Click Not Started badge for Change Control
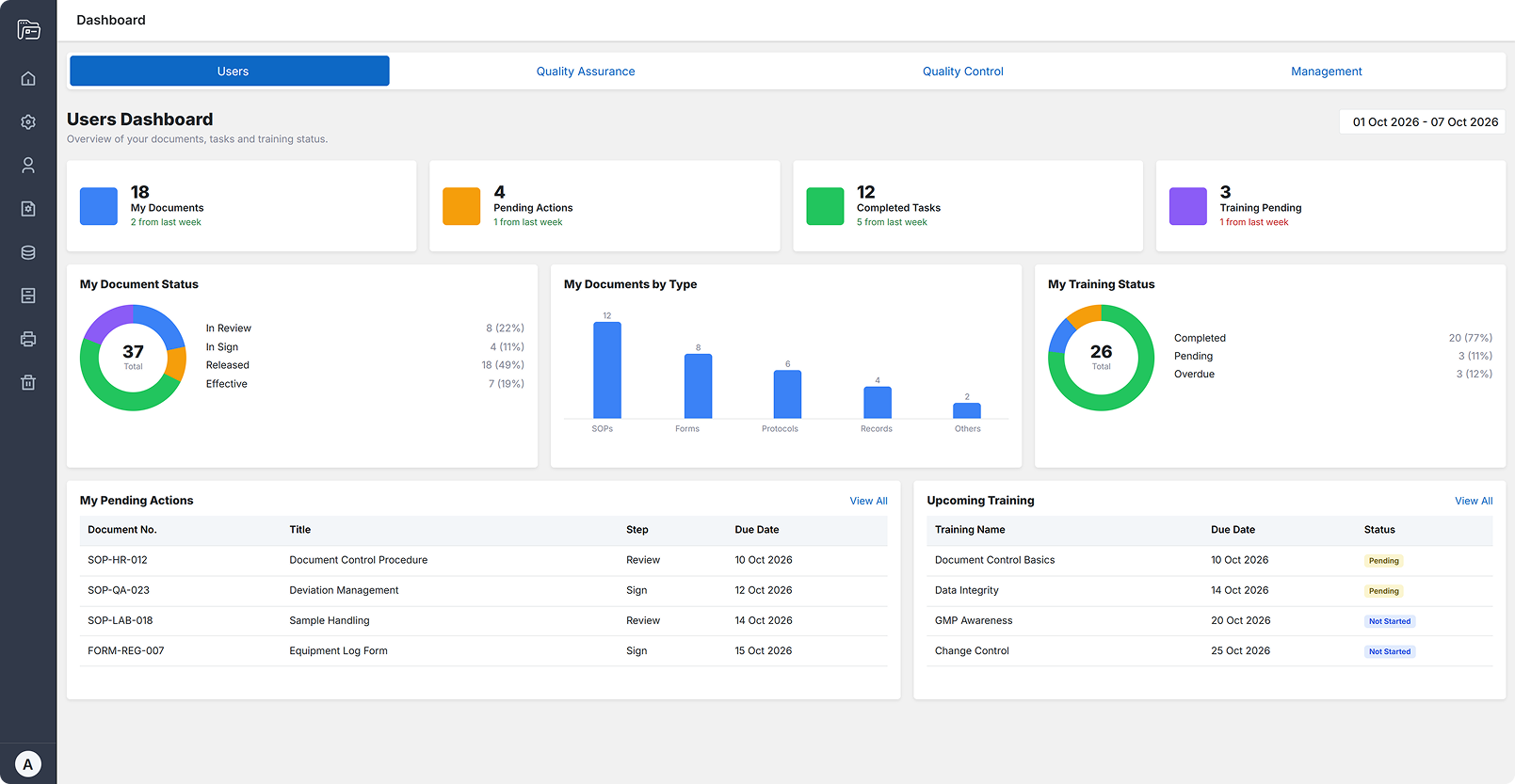 point(1390,651)
